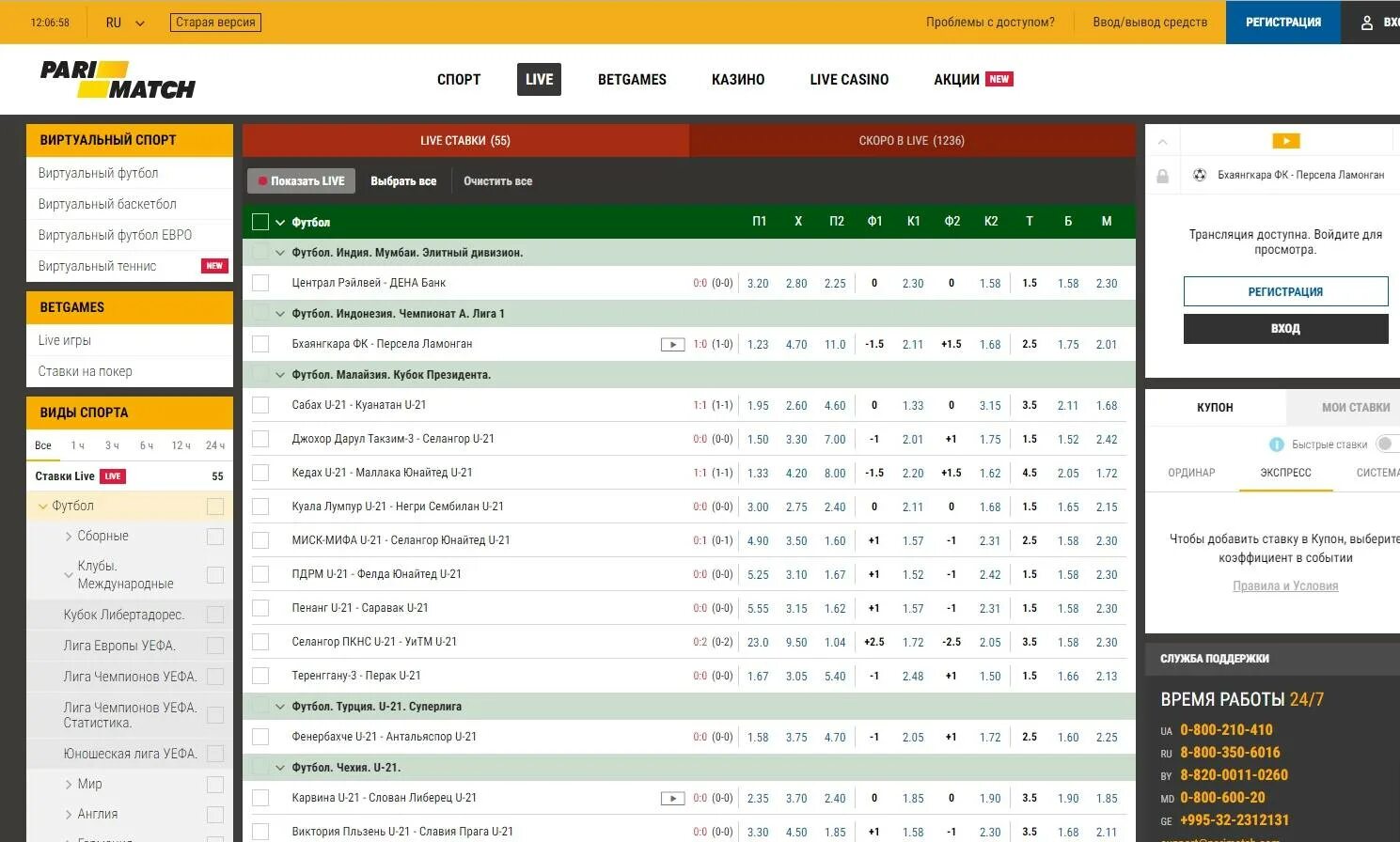Check the Централ Рэйлвей - ДЕНА Банк checkbox
This screenshot has height=842, width=1400.
[x=260, y=283]
